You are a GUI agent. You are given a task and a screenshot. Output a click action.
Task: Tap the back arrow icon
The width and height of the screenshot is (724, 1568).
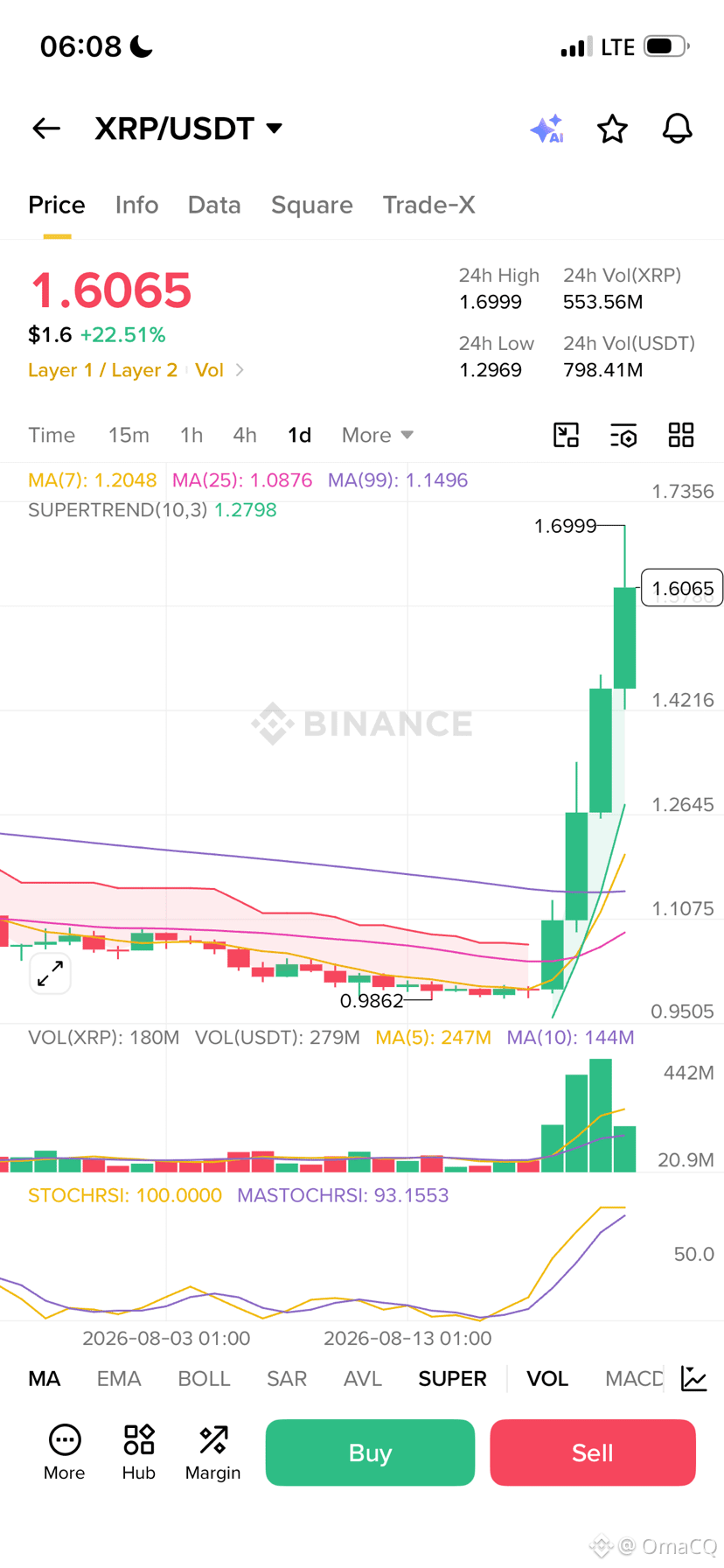(46, 129)
